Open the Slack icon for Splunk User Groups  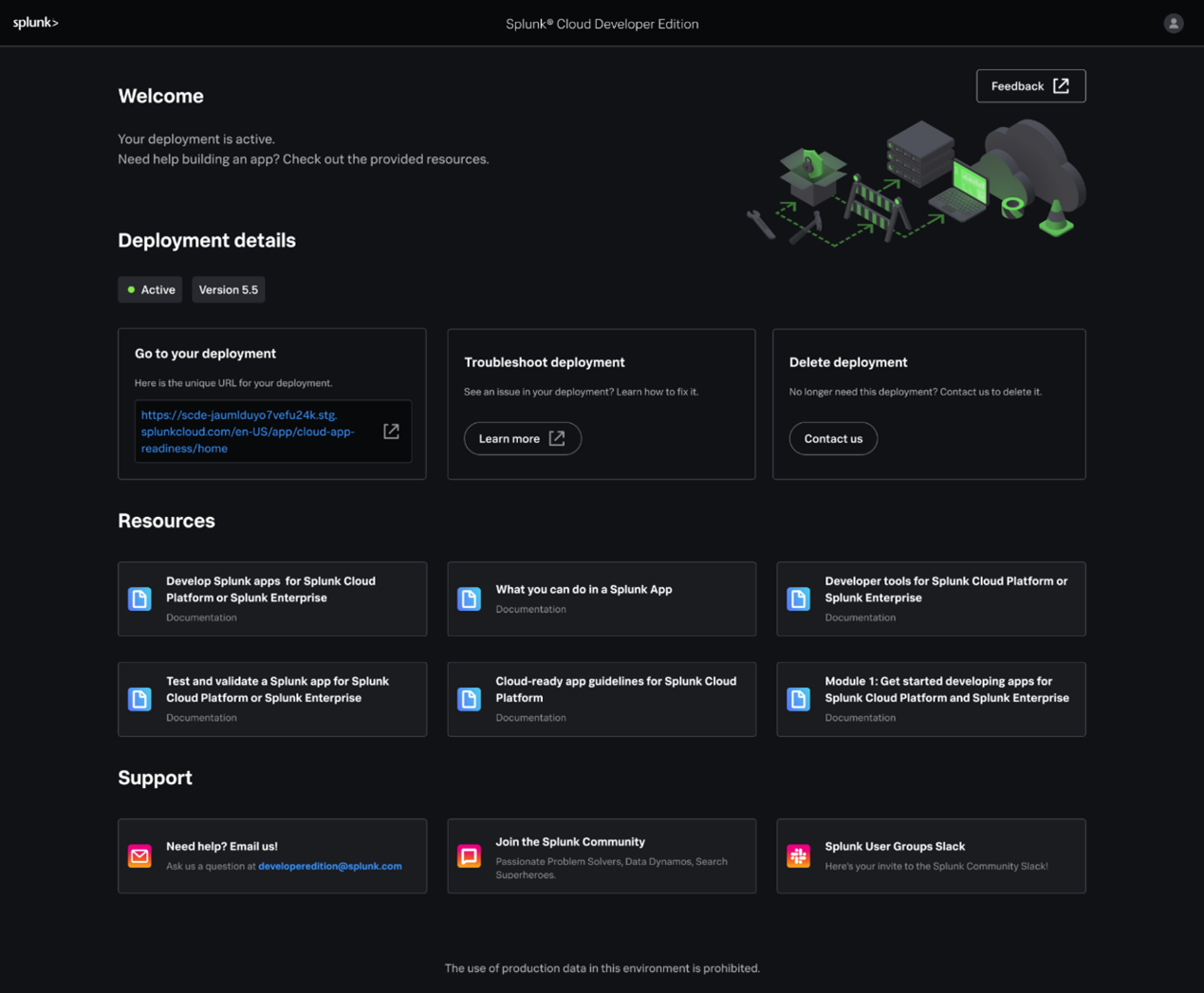(798, 855)
